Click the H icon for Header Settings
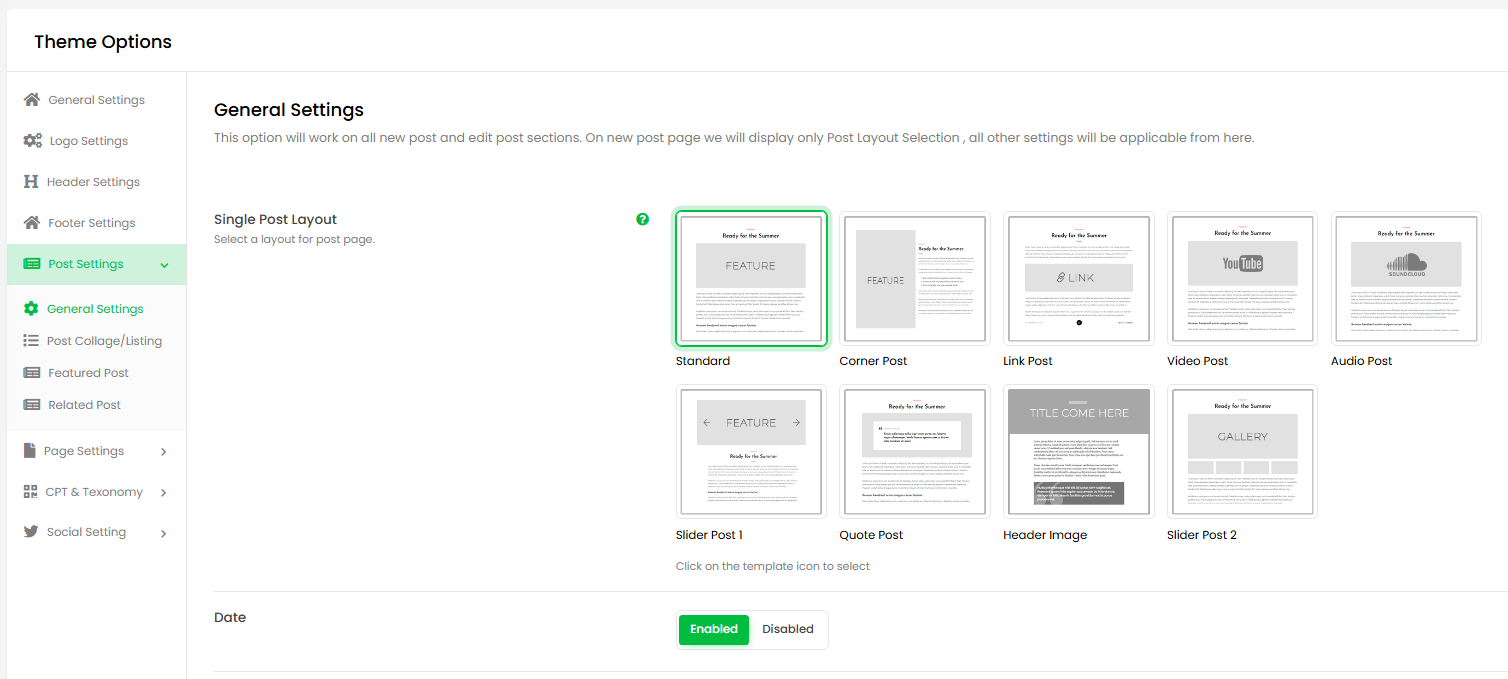This screenshot has height=679, width=1508. 30,182
